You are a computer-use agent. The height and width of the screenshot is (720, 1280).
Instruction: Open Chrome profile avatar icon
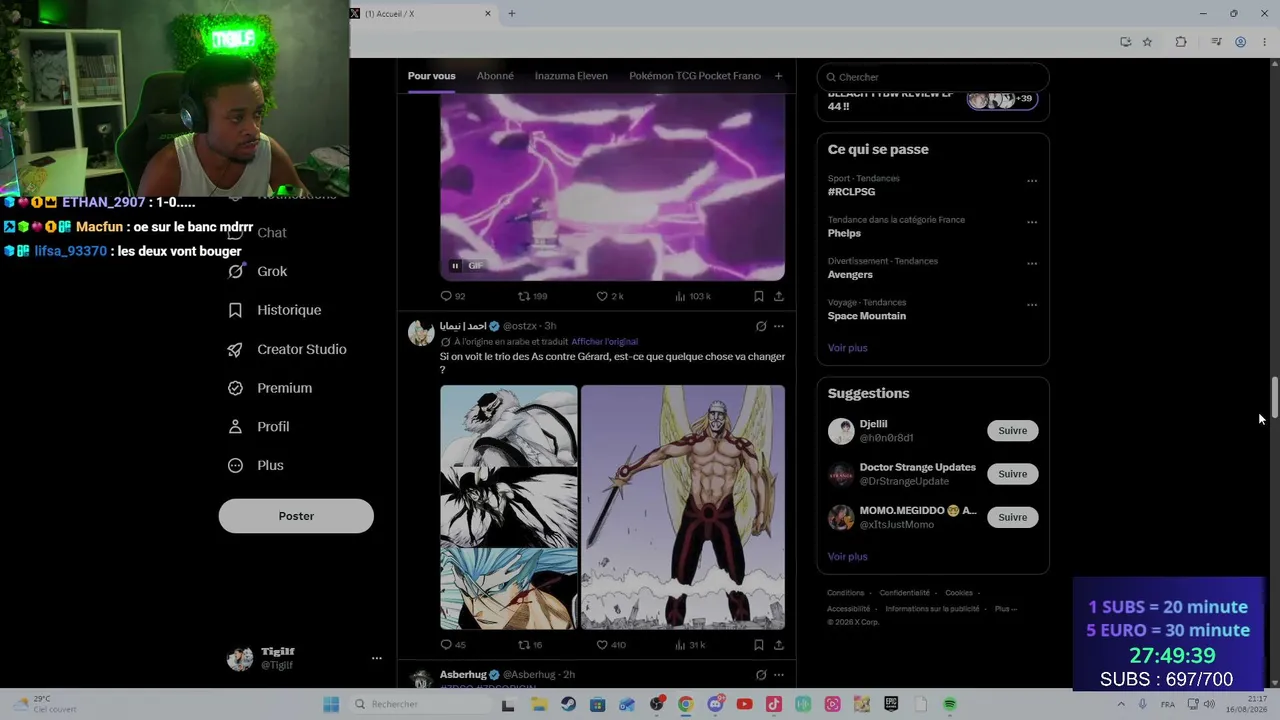pos(1240,42)
